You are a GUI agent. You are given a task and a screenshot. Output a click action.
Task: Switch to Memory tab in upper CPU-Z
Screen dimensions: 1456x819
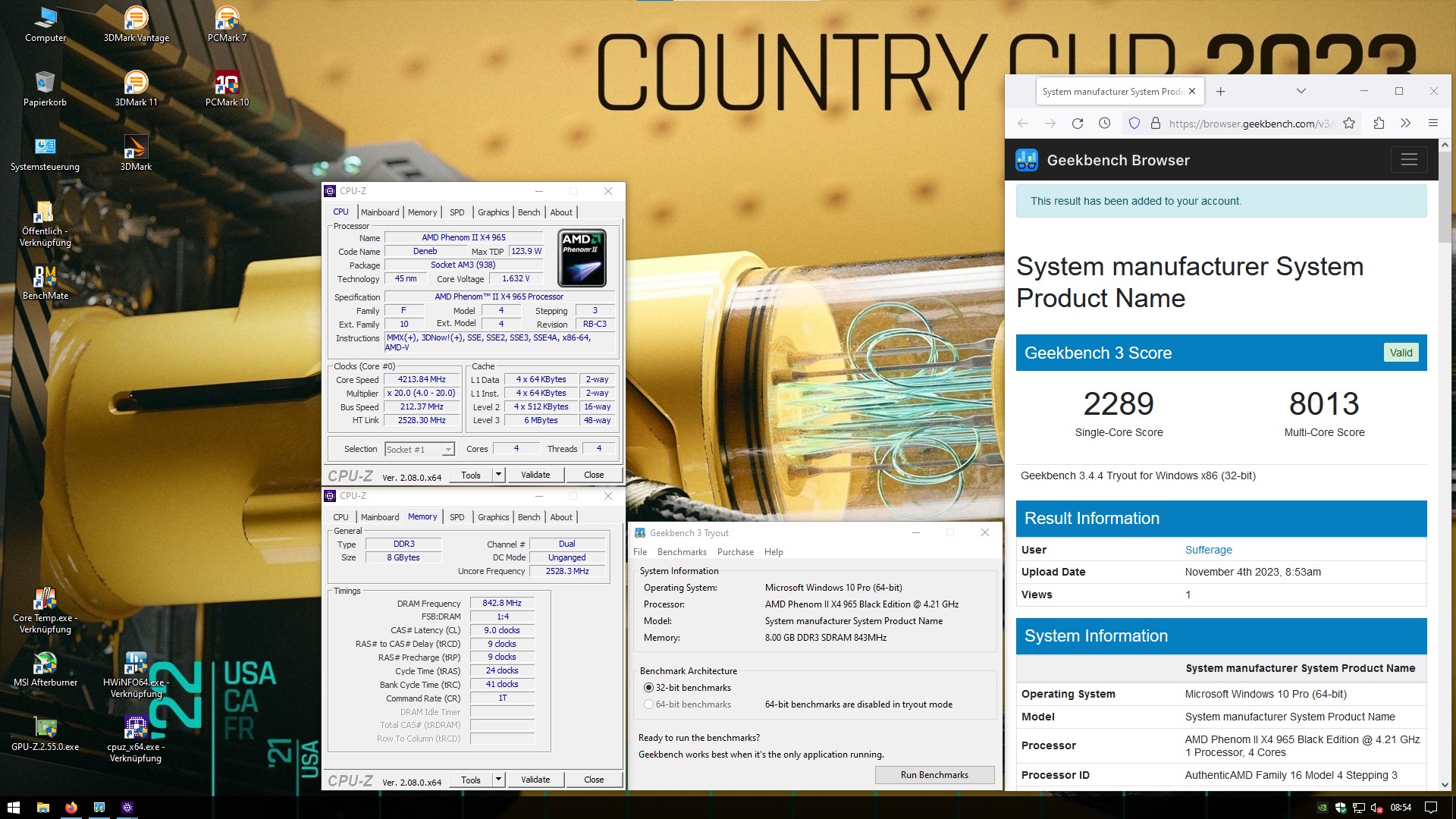[422, 212]
